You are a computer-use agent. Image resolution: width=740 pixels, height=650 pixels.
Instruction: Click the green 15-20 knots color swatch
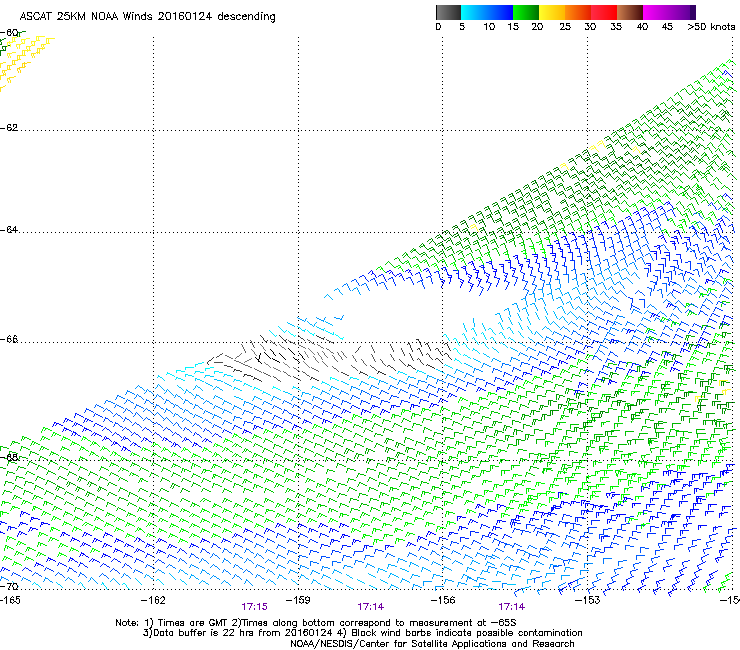tap(526, 12)
